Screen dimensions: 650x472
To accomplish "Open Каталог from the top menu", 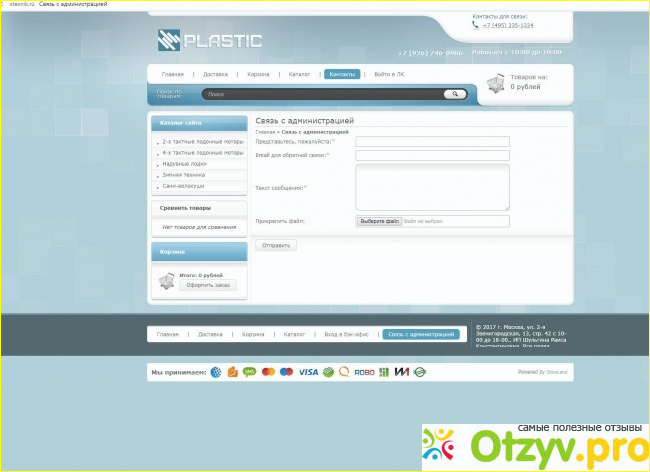I will point(299,74).
